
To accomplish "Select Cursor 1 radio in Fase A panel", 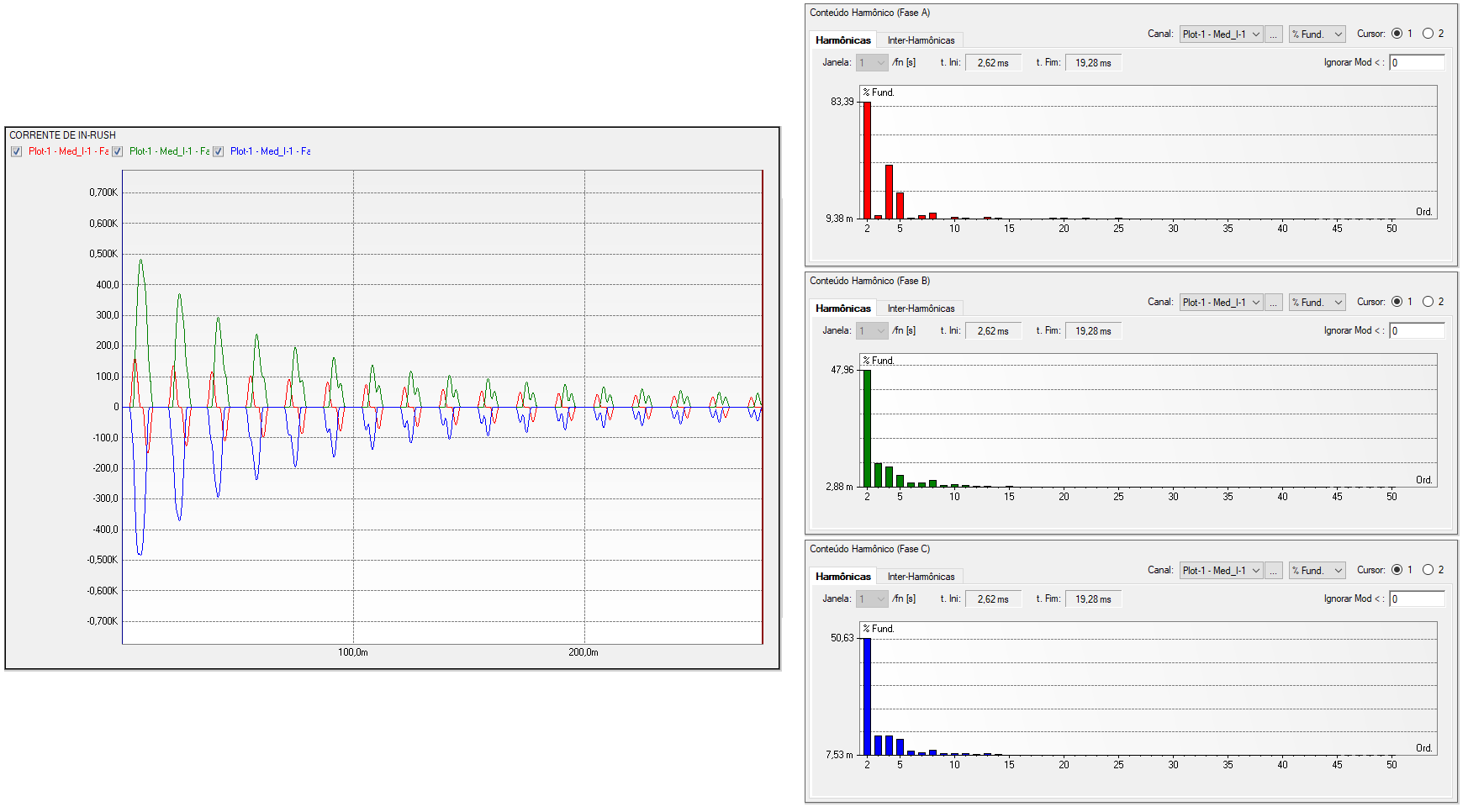I will (1397, 34).
